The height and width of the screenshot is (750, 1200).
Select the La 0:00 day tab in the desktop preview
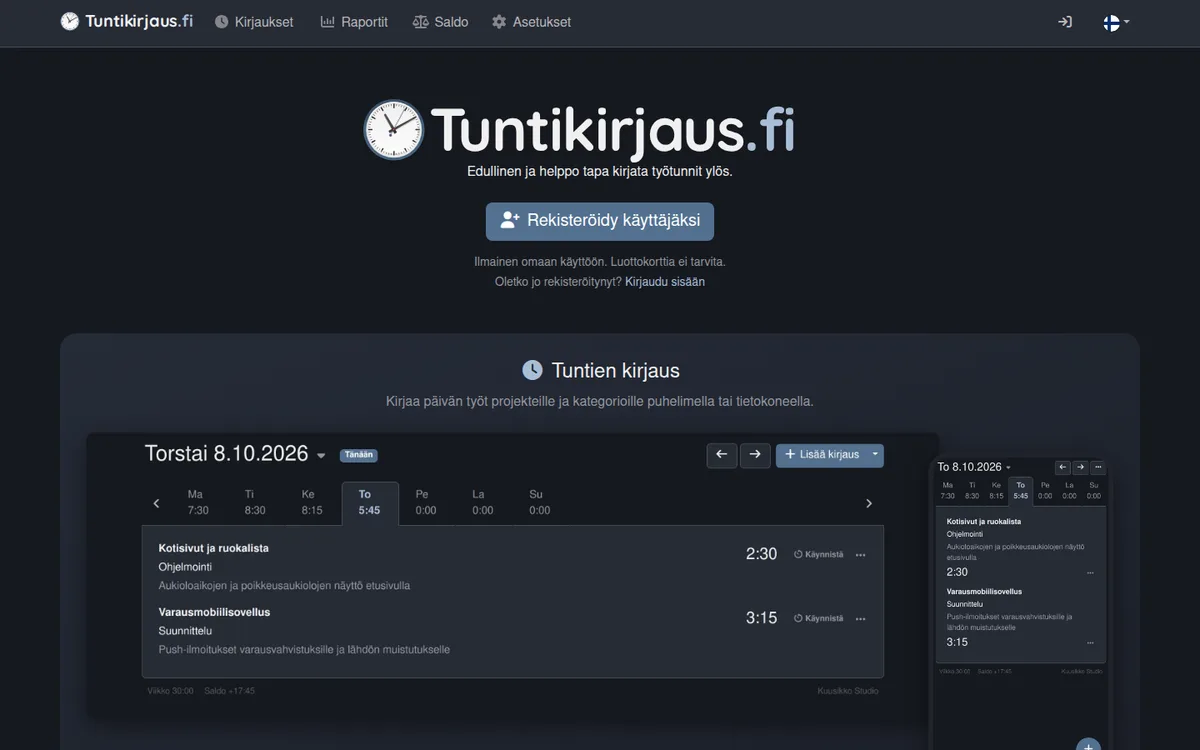(x=483, y=503)
